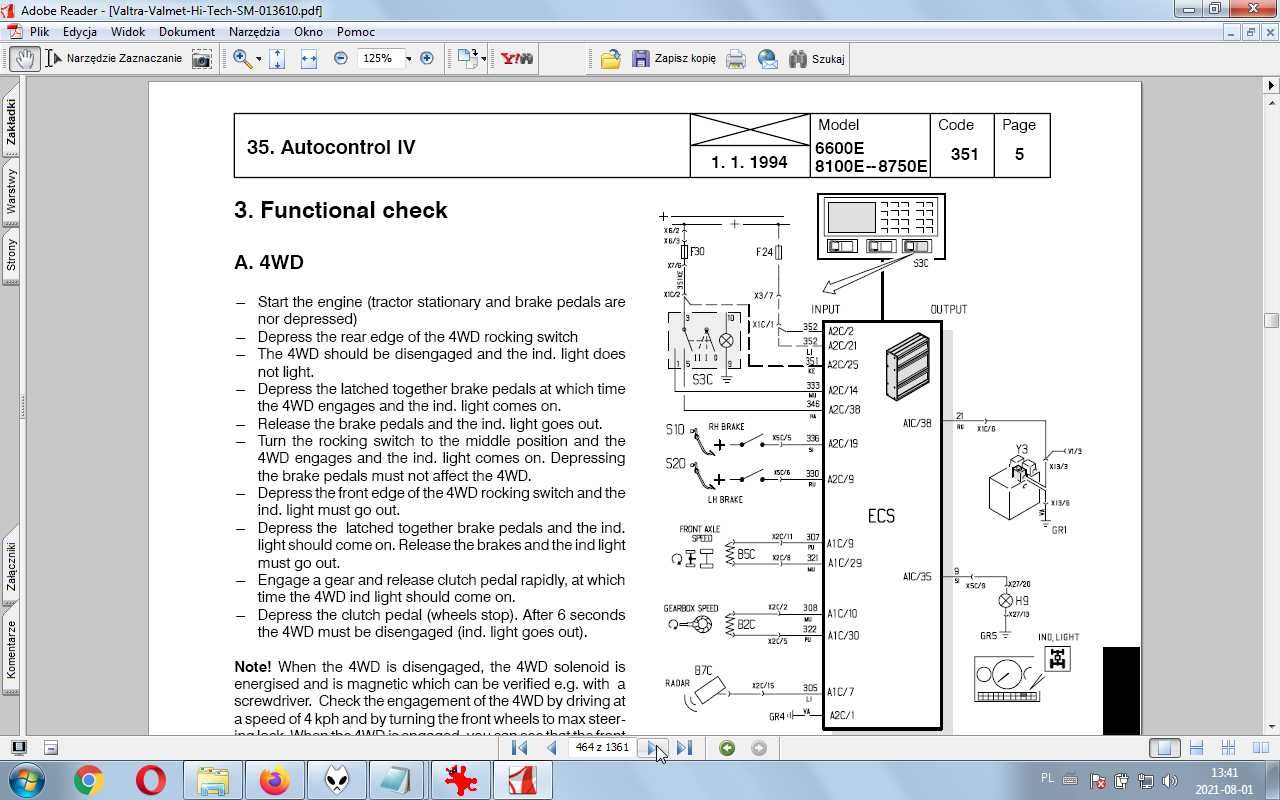
Task: Go to previous page
Action: click(551, 748)
